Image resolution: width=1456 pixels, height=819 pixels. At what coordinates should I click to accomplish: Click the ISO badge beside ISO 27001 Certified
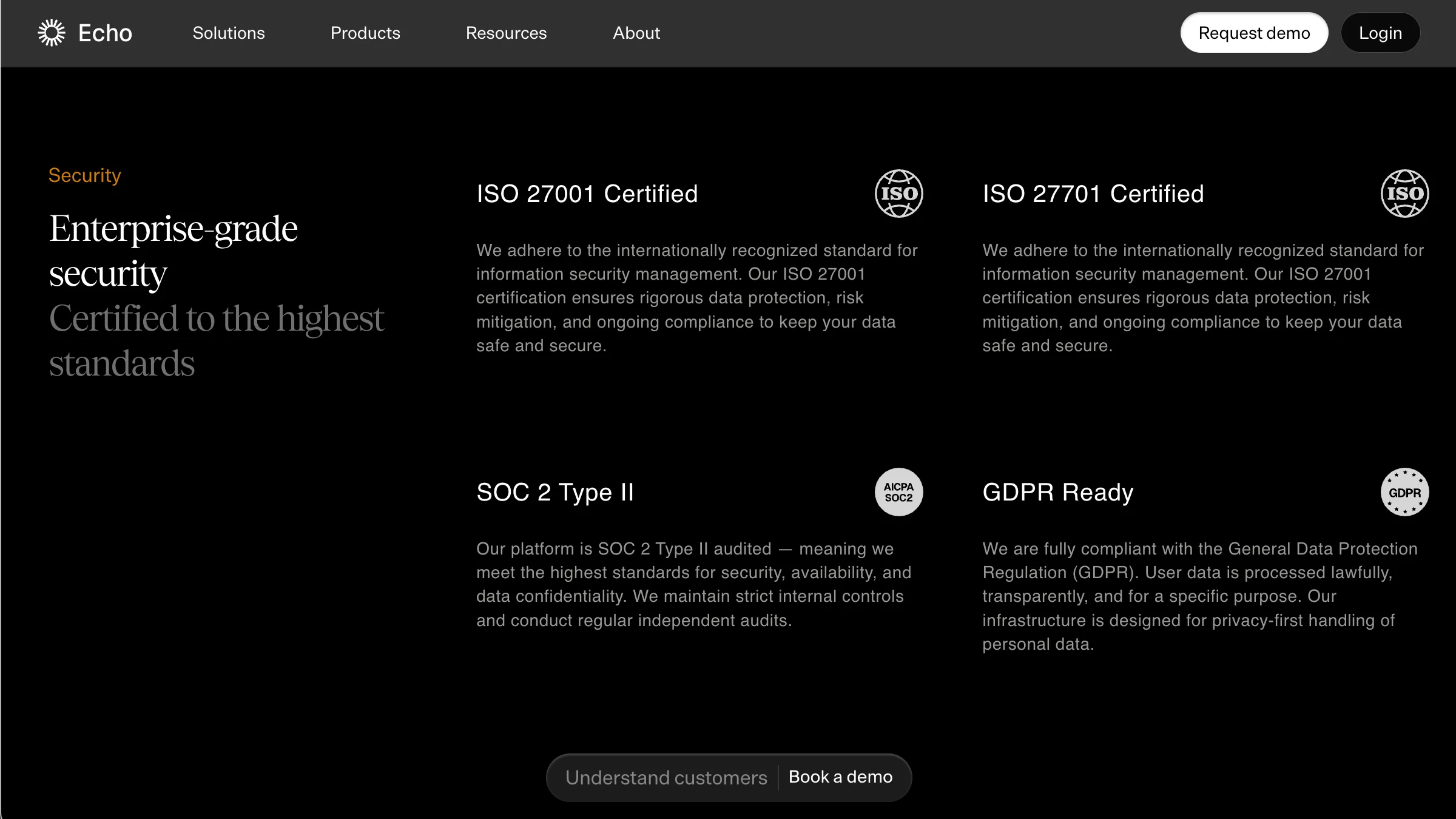point(898,194)
